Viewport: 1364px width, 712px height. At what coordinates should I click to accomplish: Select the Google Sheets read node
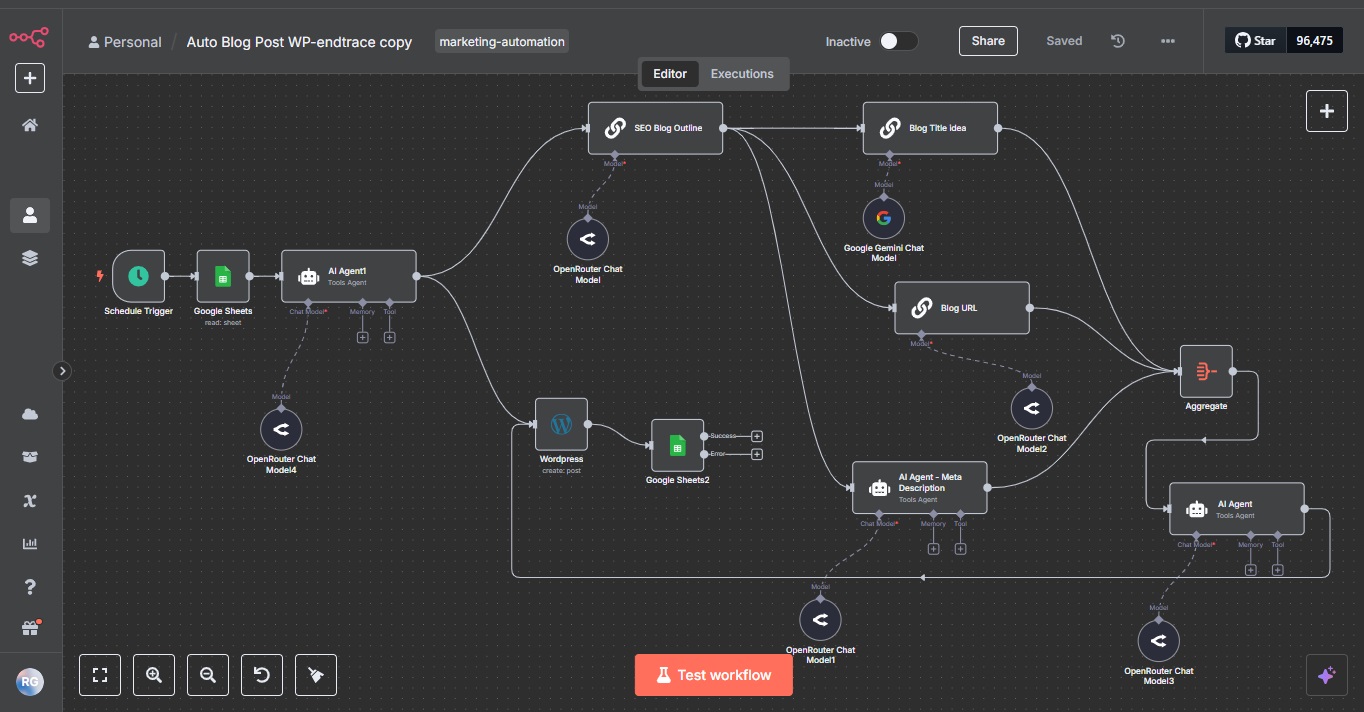tap(222, 276)
